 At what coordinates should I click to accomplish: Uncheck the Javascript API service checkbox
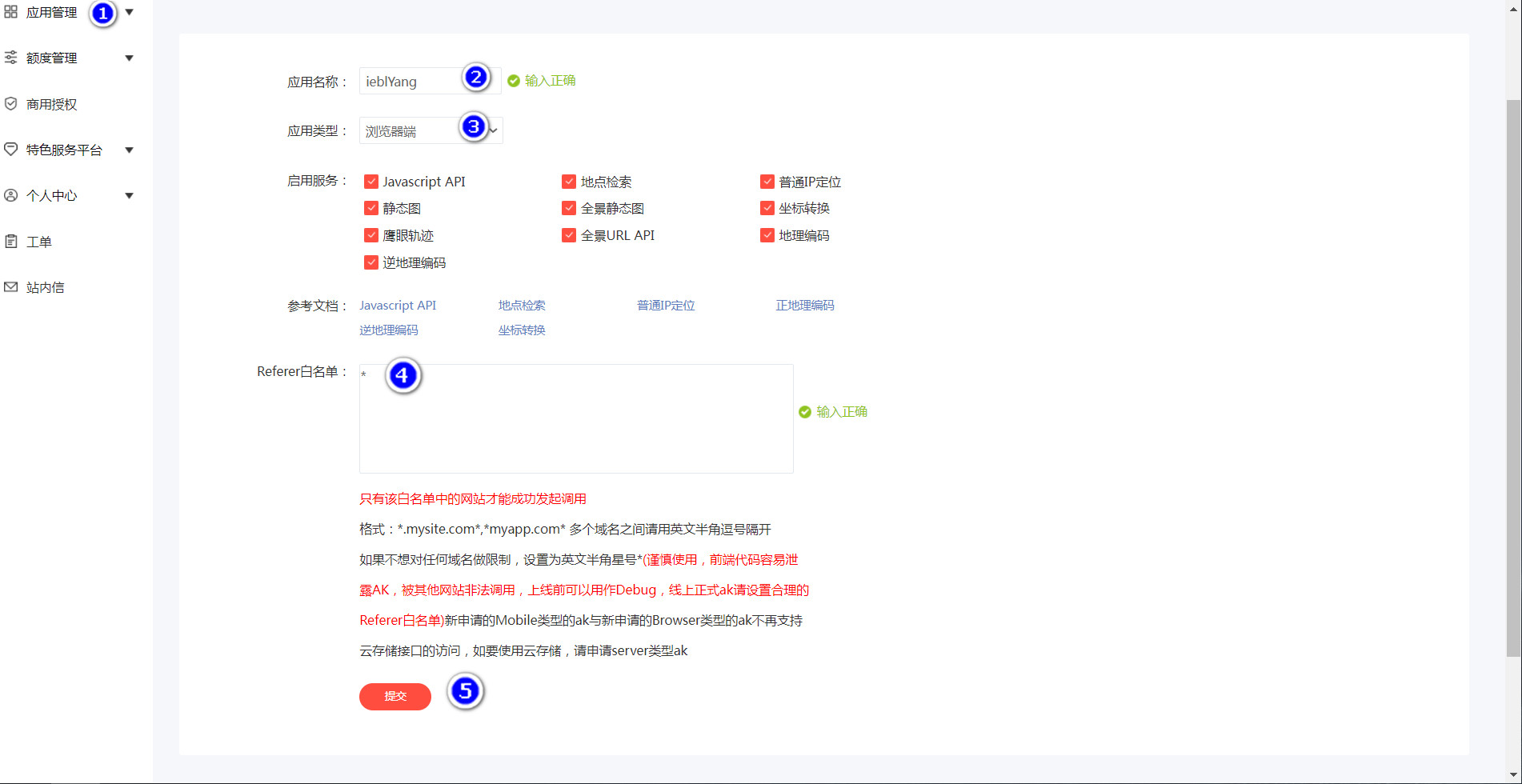[371, 182]
